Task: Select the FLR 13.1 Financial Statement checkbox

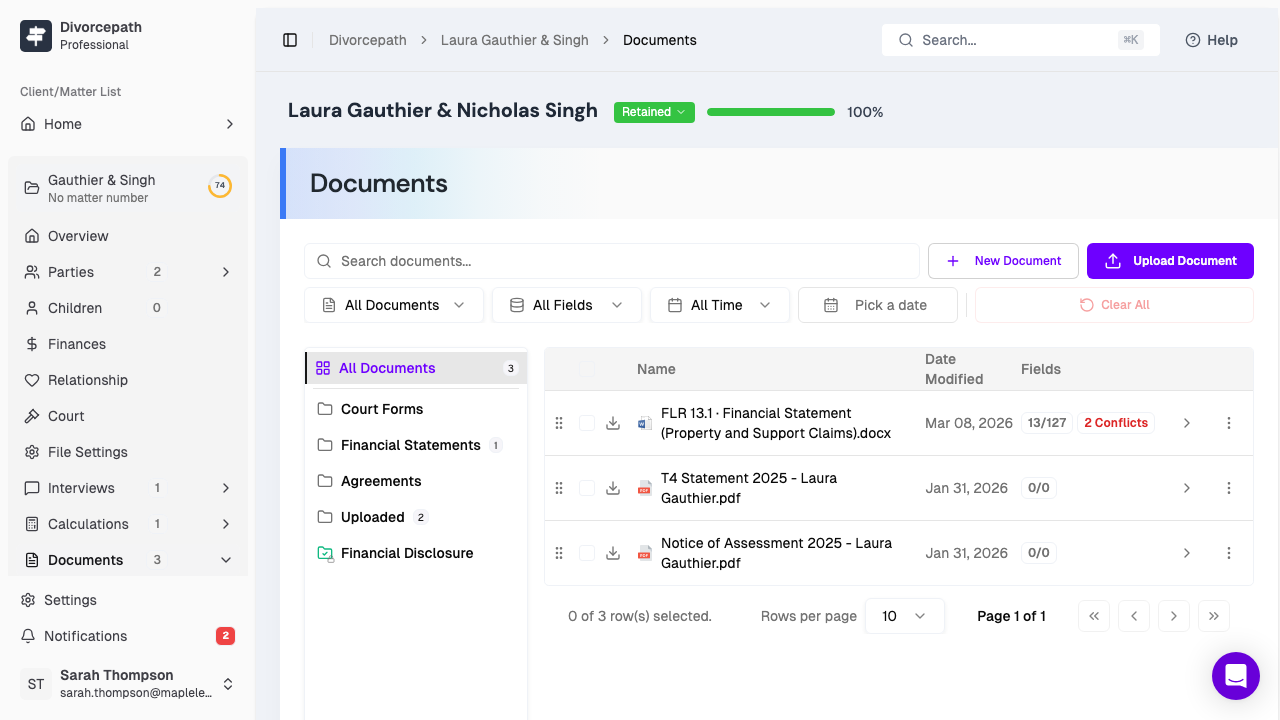Action: tap(587, 423)
